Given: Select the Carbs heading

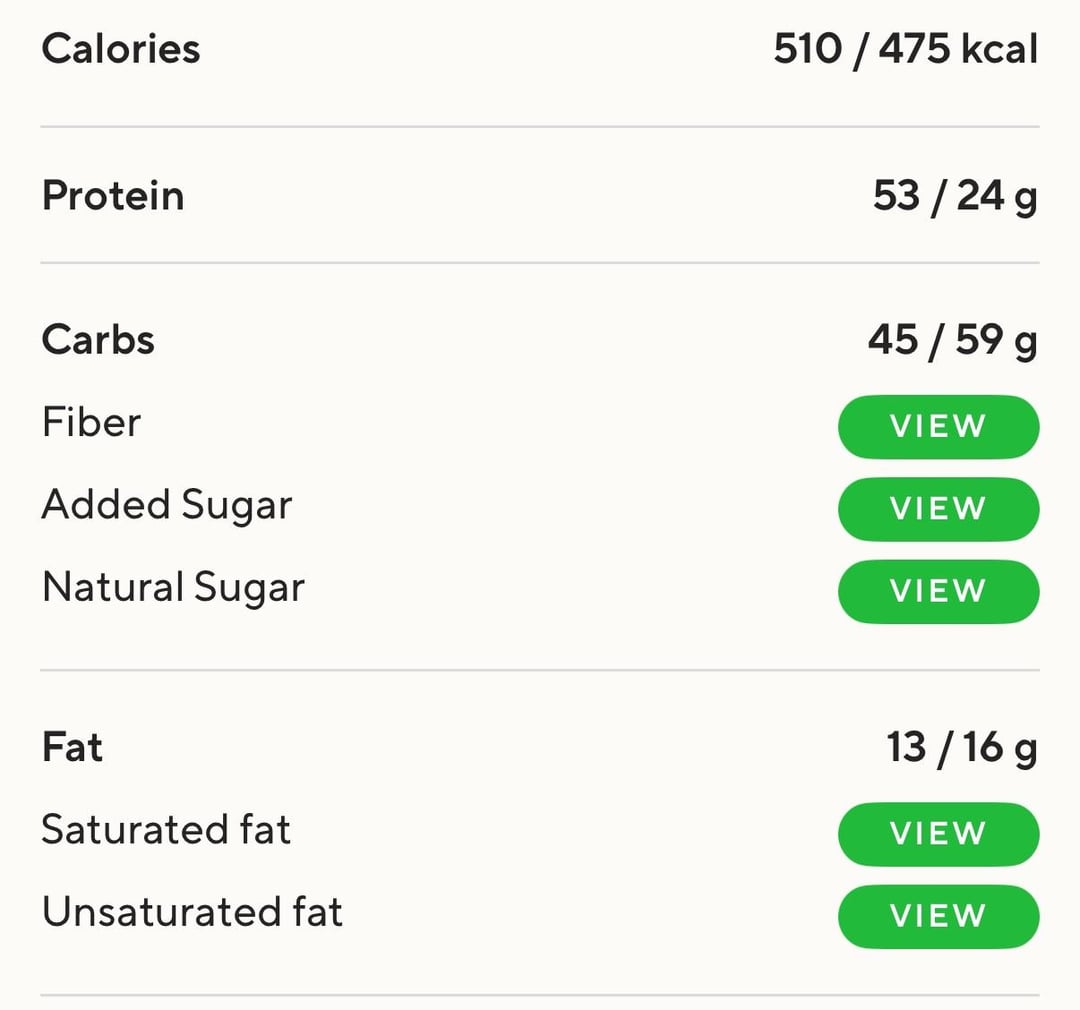Looking at the screenshot, I should [98, 340].
